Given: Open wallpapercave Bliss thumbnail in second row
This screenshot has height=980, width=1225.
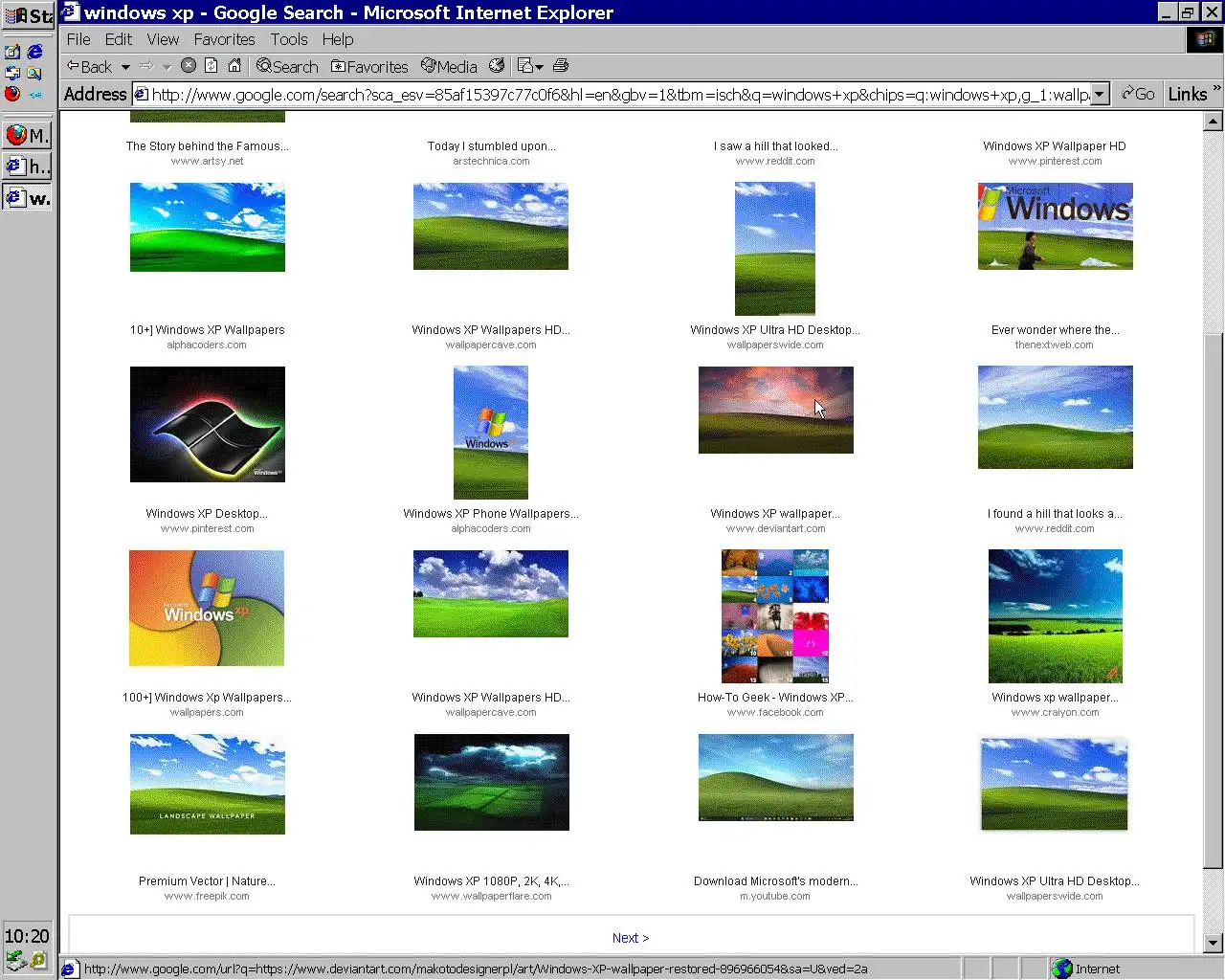Looking at the screenshot, I should click(x=491, y=226).
